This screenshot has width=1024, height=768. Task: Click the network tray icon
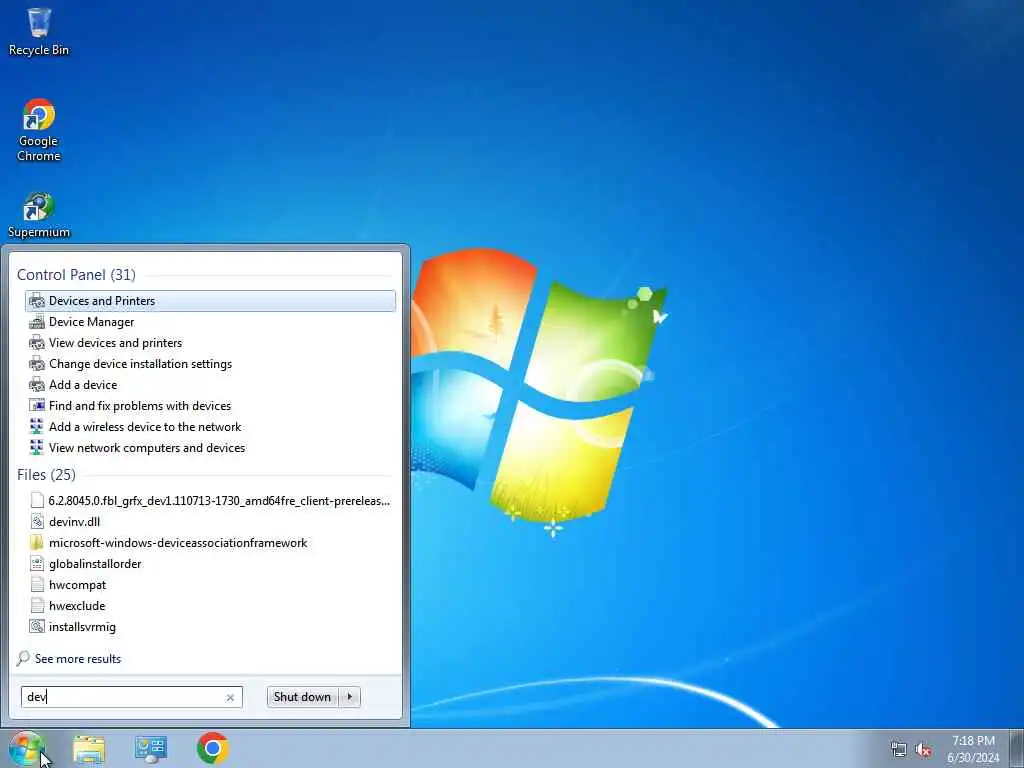click(899, 749)
